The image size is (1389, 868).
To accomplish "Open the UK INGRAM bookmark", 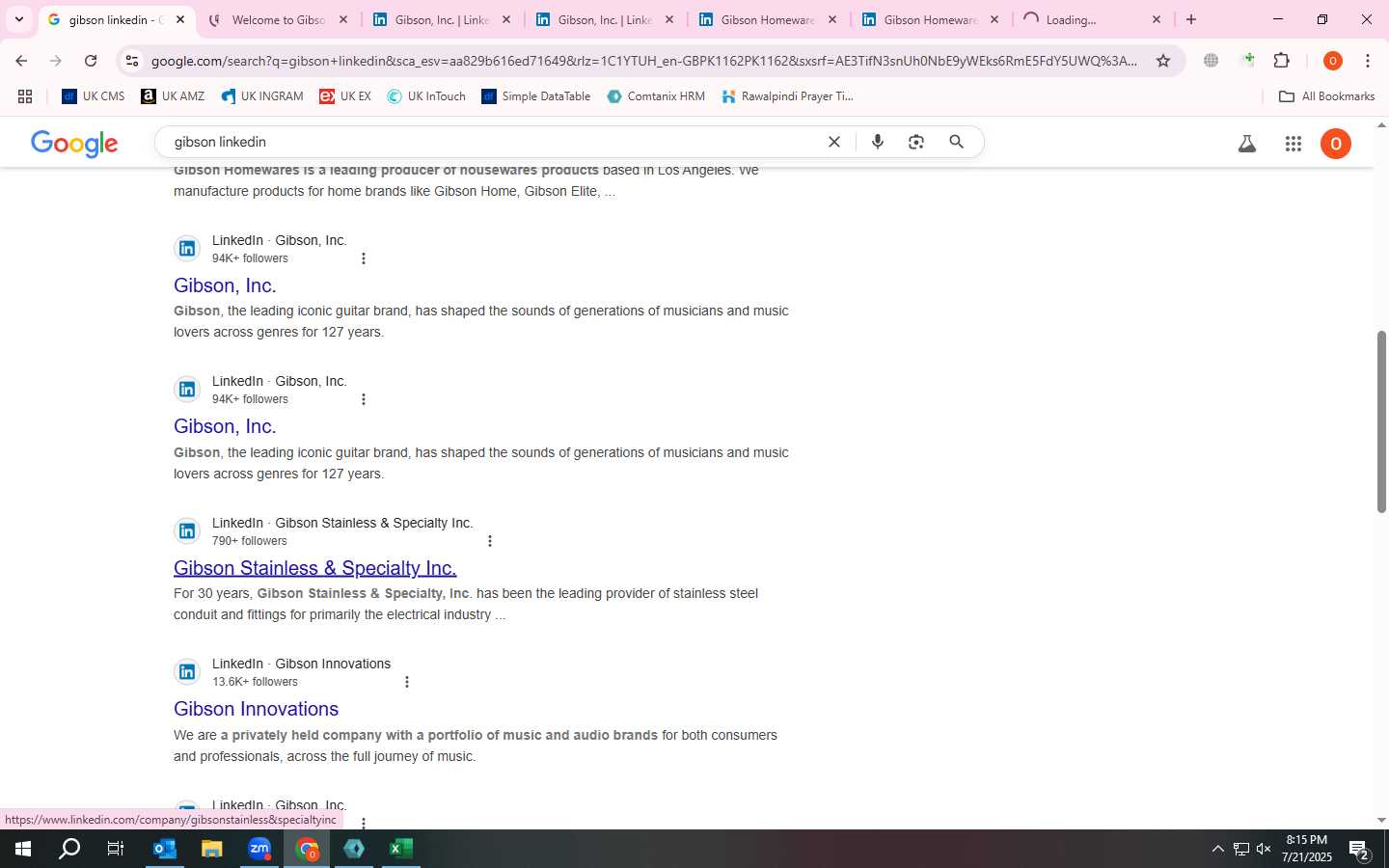I will click(262, 96).
